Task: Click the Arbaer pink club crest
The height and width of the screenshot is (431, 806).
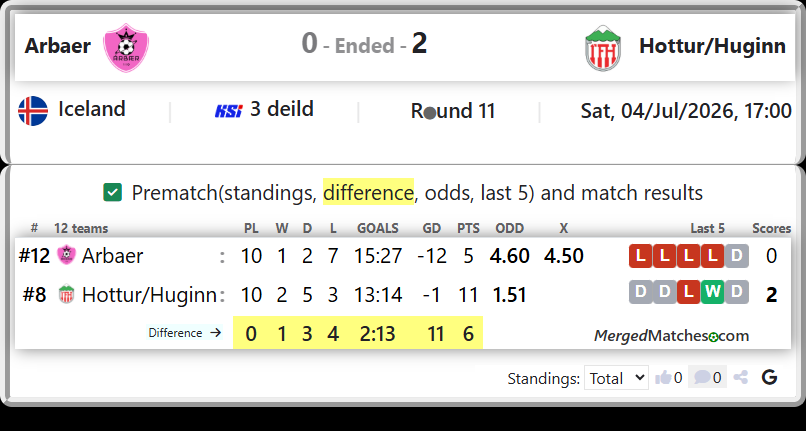Action: pyautogui.click(x=126, y=47)
